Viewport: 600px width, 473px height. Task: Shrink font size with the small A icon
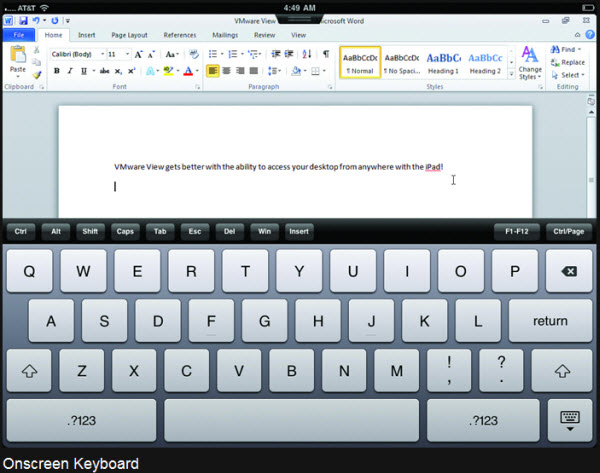pyautogui.click(x=151, y=55)
